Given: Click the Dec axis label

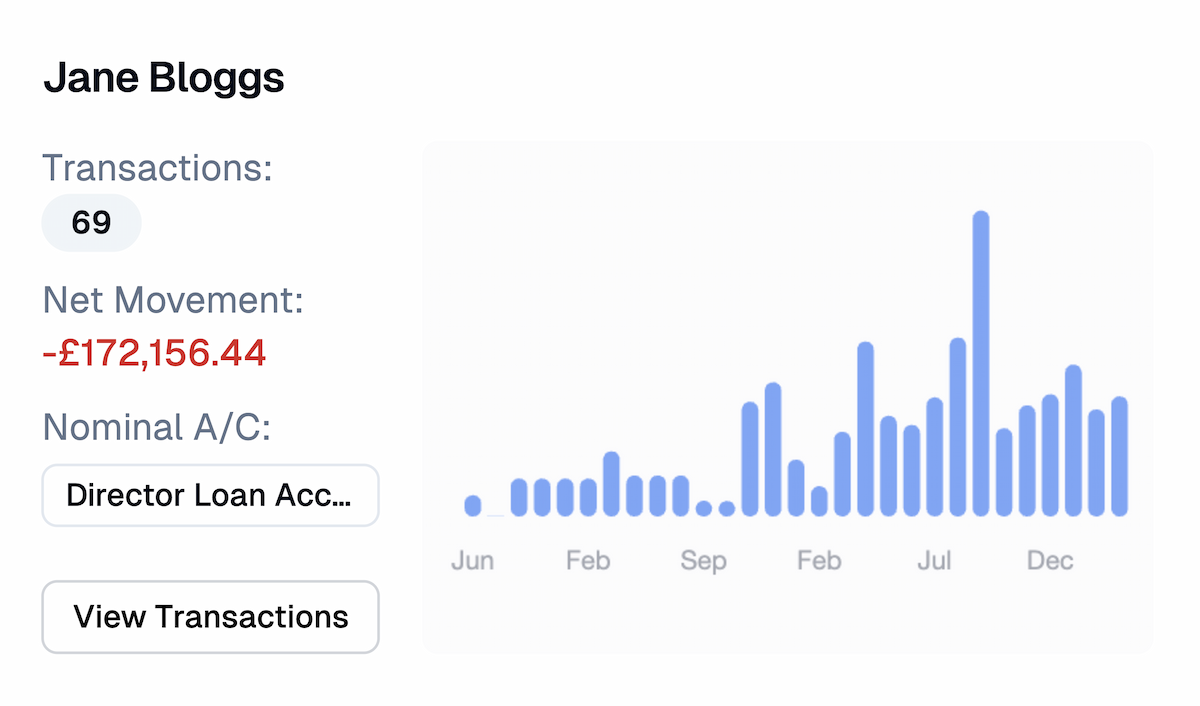Looking at the screenshot, I should pyautogui.click(x=1050, y=561).
